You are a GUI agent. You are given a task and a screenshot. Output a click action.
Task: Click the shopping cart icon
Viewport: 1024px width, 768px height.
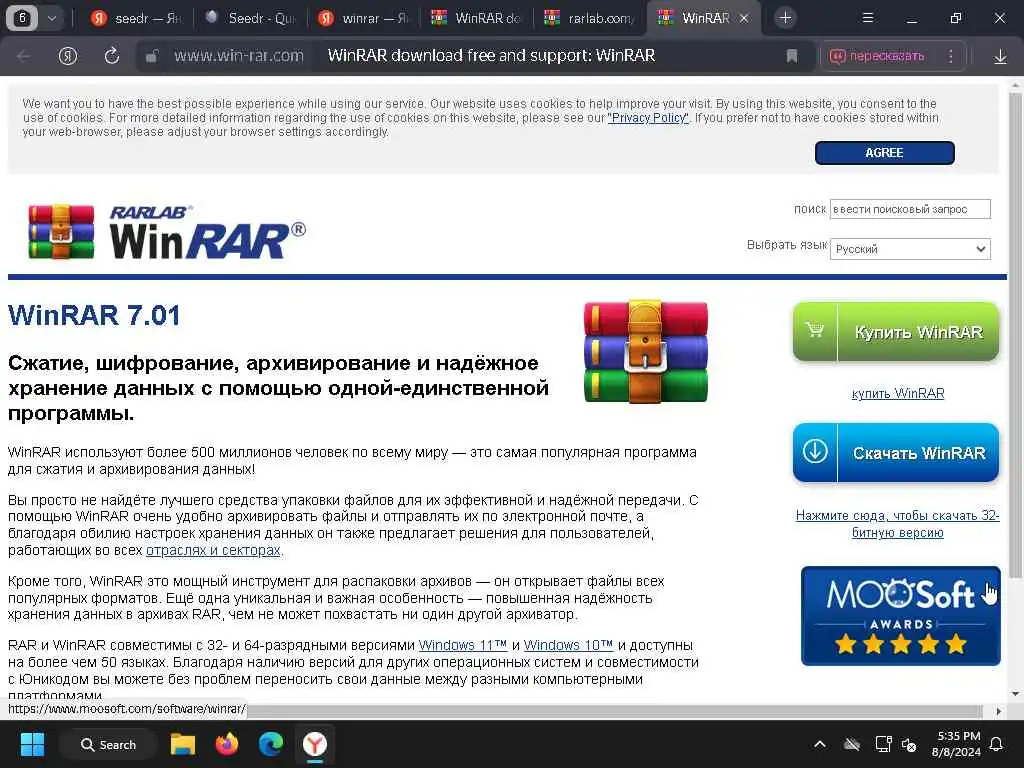[x=814, y=330]
